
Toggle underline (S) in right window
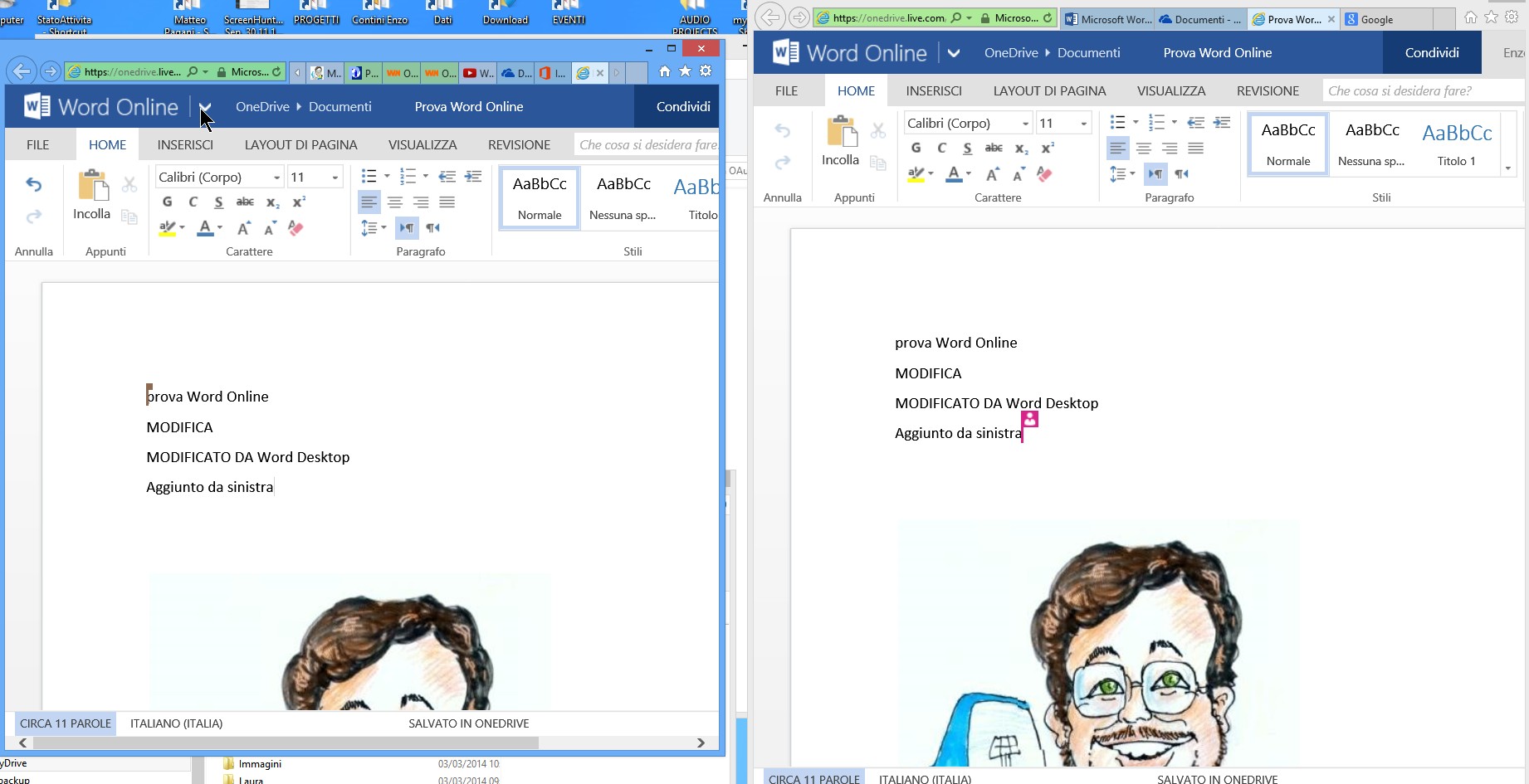[967, 149]
